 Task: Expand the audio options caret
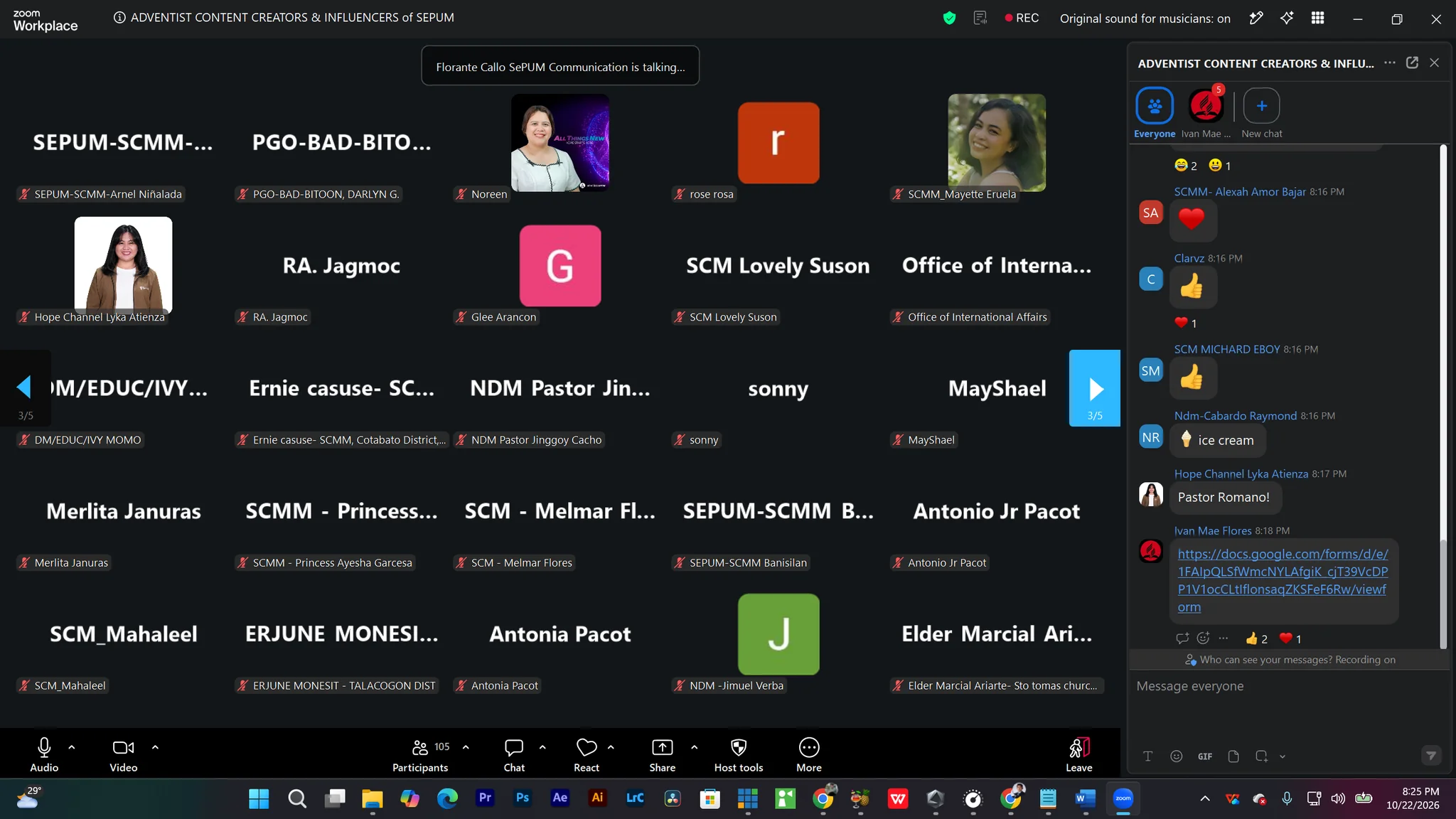[x=72, y=747]
